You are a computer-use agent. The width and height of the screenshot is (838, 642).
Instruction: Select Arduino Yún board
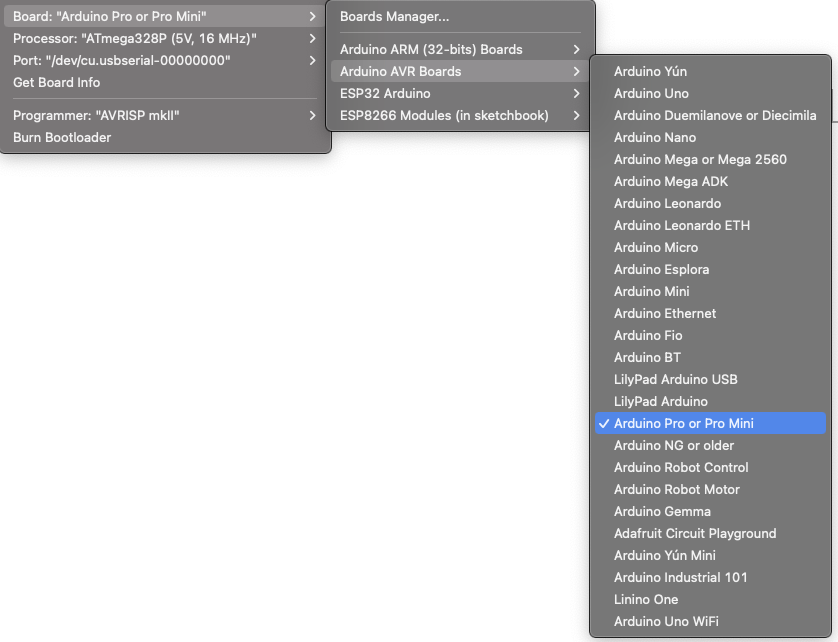pyautogui.click(x=710, y=71)
